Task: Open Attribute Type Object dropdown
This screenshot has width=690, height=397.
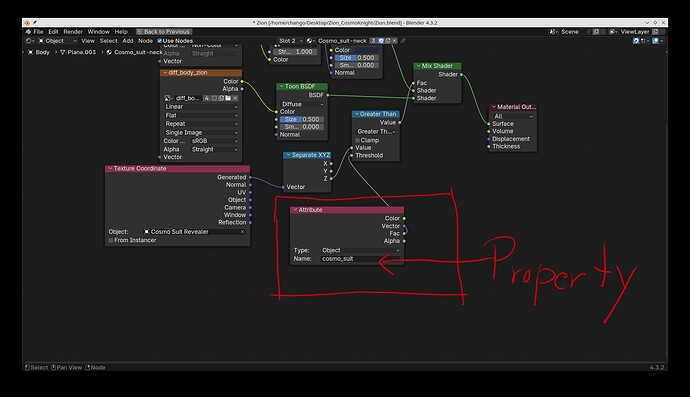Action: [360, 250]
